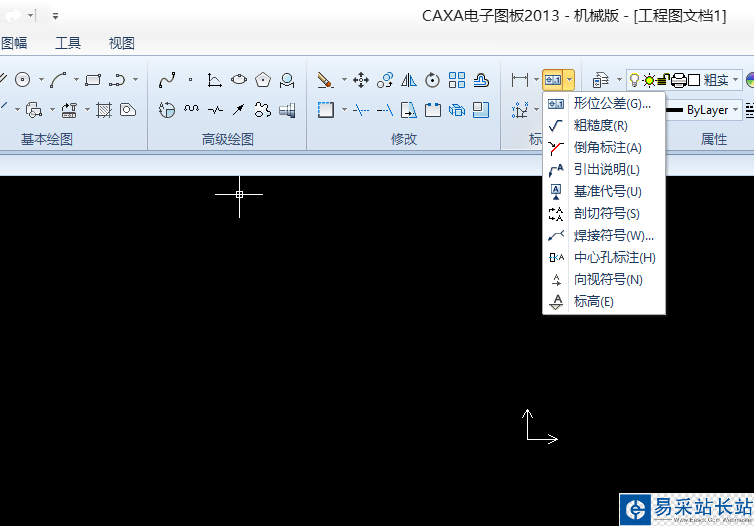Choose 标高(E) from the menu
The width and height of the screenshot is (754, 526).
(604, 301)
